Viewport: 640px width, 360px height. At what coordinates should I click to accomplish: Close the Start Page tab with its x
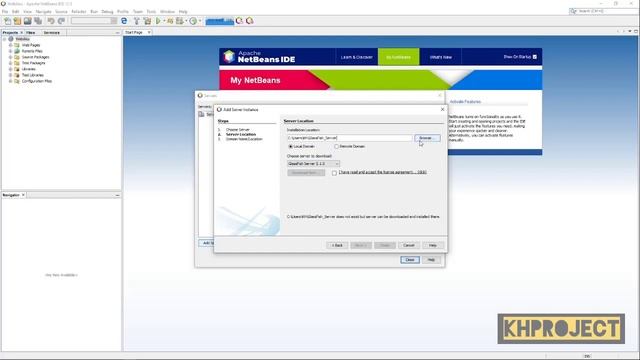[x=149, y=32]
